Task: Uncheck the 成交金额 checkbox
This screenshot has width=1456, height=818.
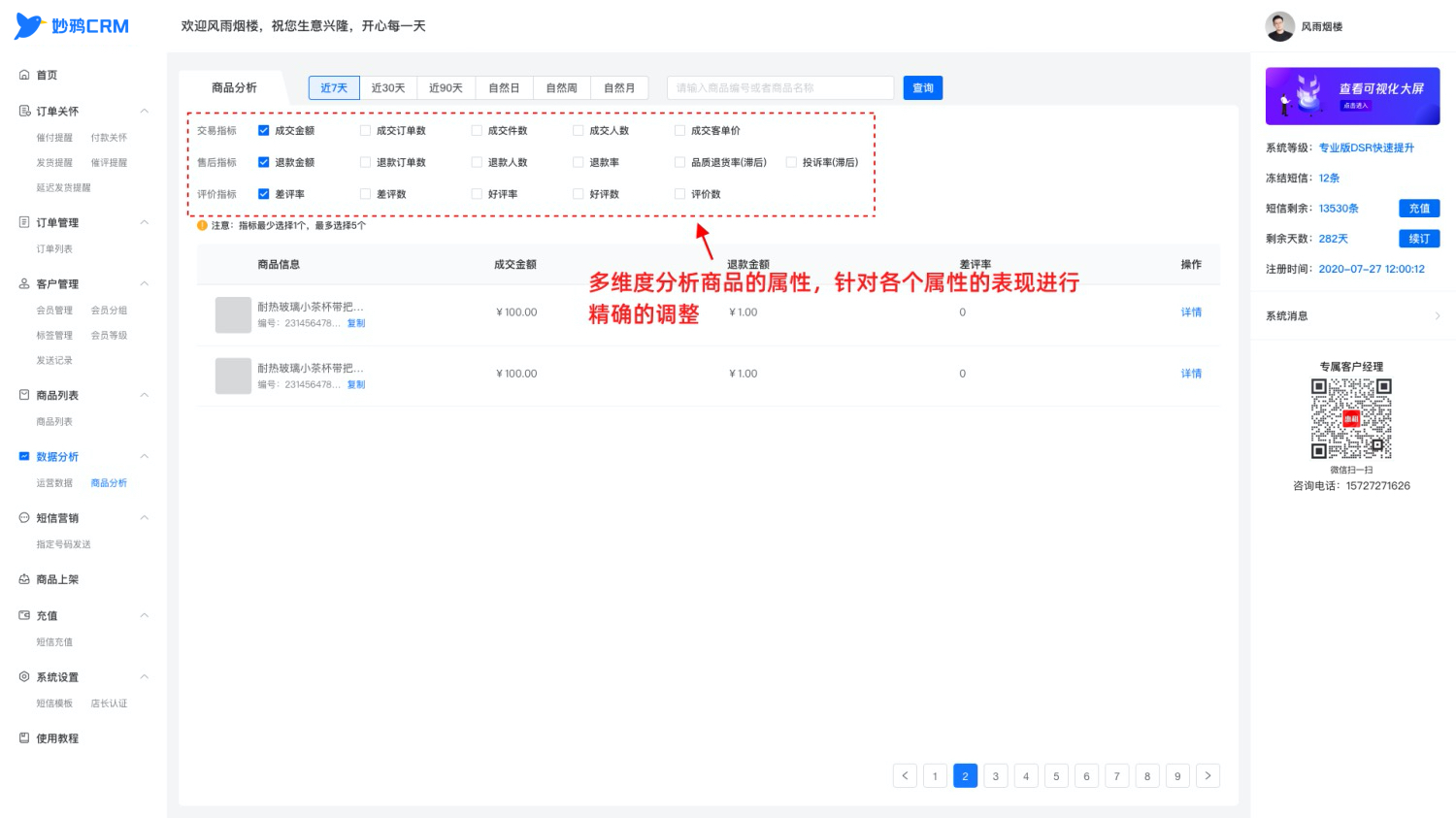Action: (x=263, y=130)
